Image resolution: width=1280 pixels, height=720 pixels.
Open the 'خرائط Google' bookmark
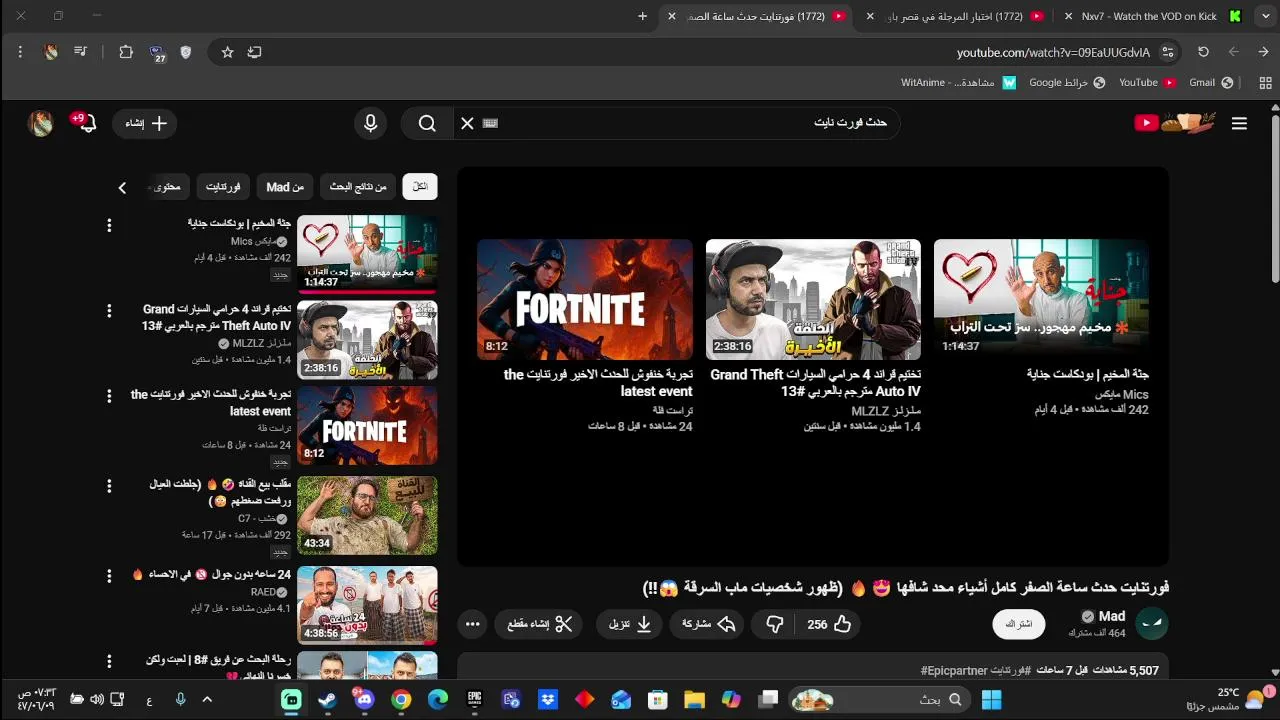point(1067,83)
